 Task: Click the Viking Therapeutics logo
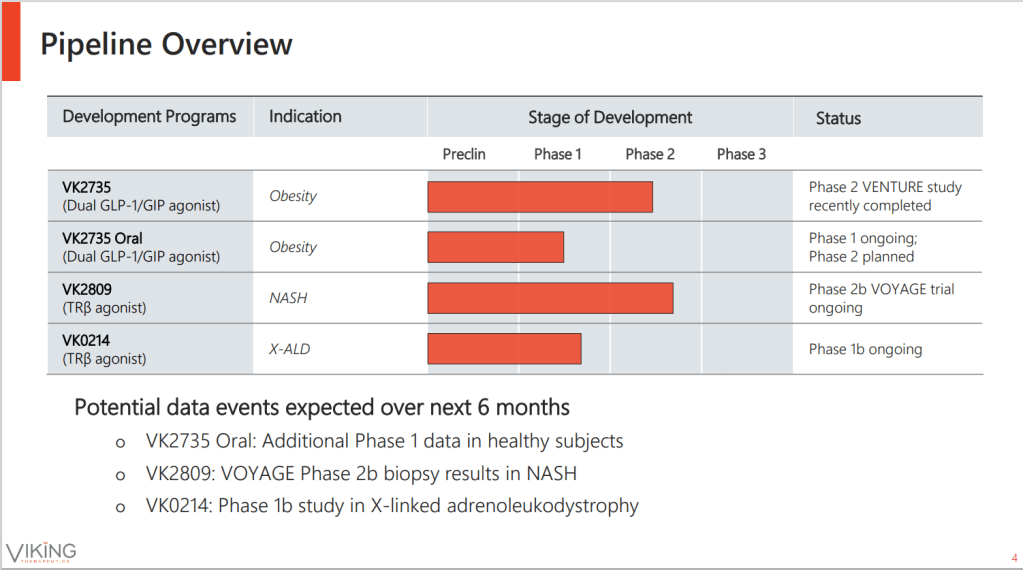pyautogui.click(x=41, y=552)
